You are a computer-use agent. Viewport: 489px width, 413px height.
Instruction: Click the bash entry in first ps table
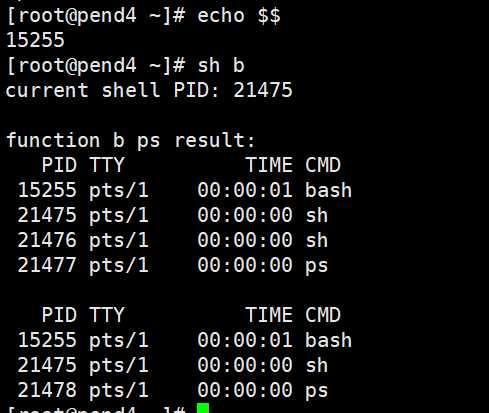click(x=328, y=190)
